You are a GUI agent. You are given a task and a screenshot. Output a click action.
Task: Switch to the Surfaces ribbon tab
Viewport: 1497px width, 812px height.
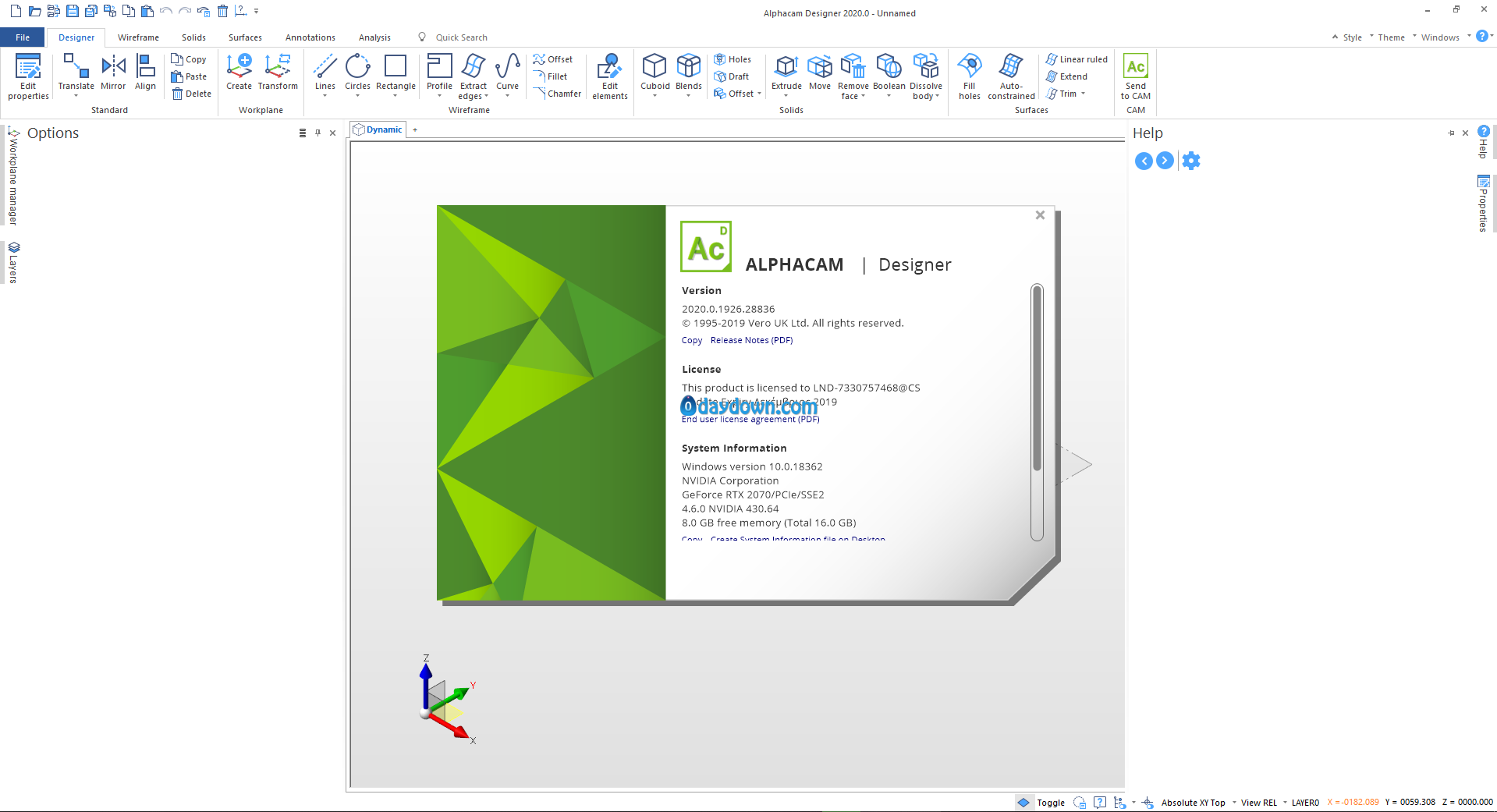pos(245,37)
